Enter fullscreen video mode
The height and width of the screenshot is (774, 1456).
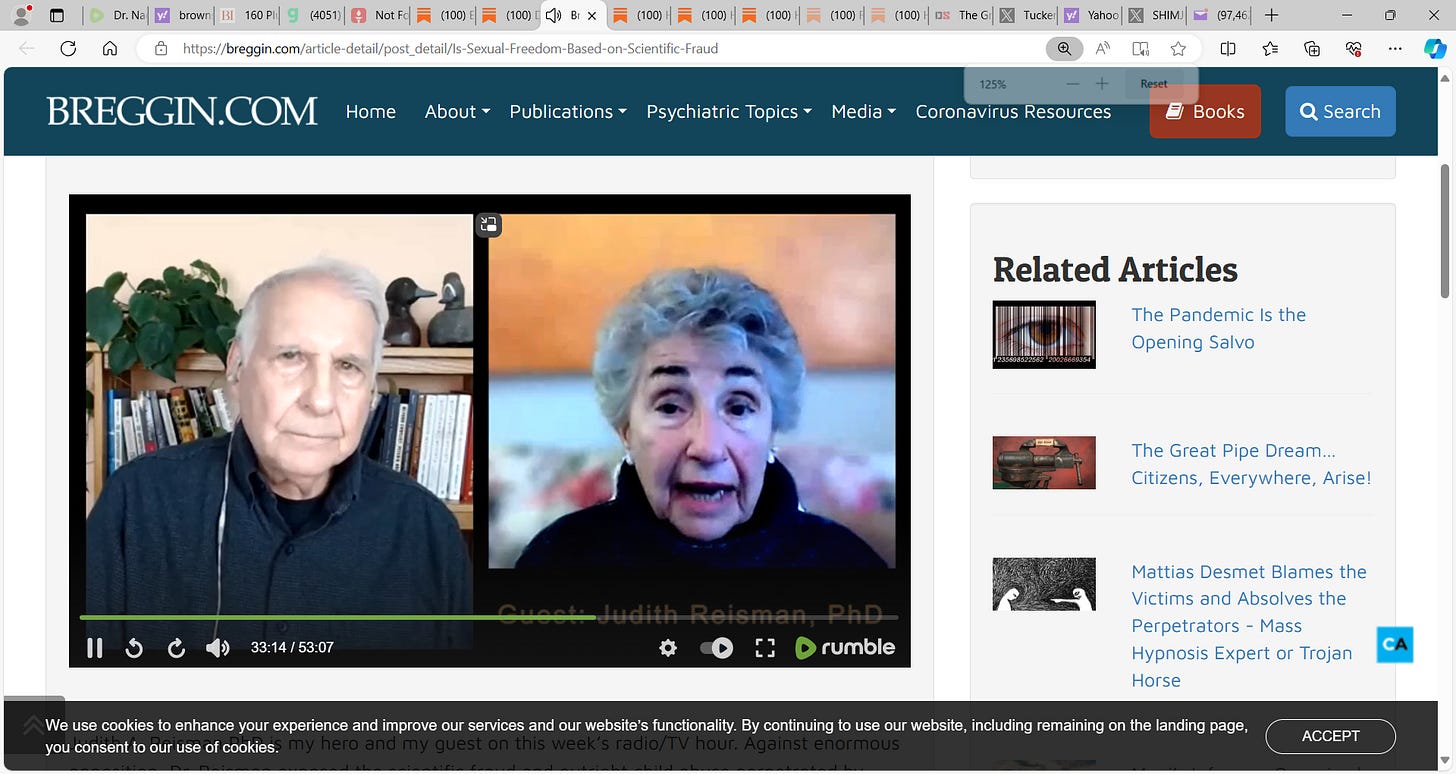click(765, 648)
